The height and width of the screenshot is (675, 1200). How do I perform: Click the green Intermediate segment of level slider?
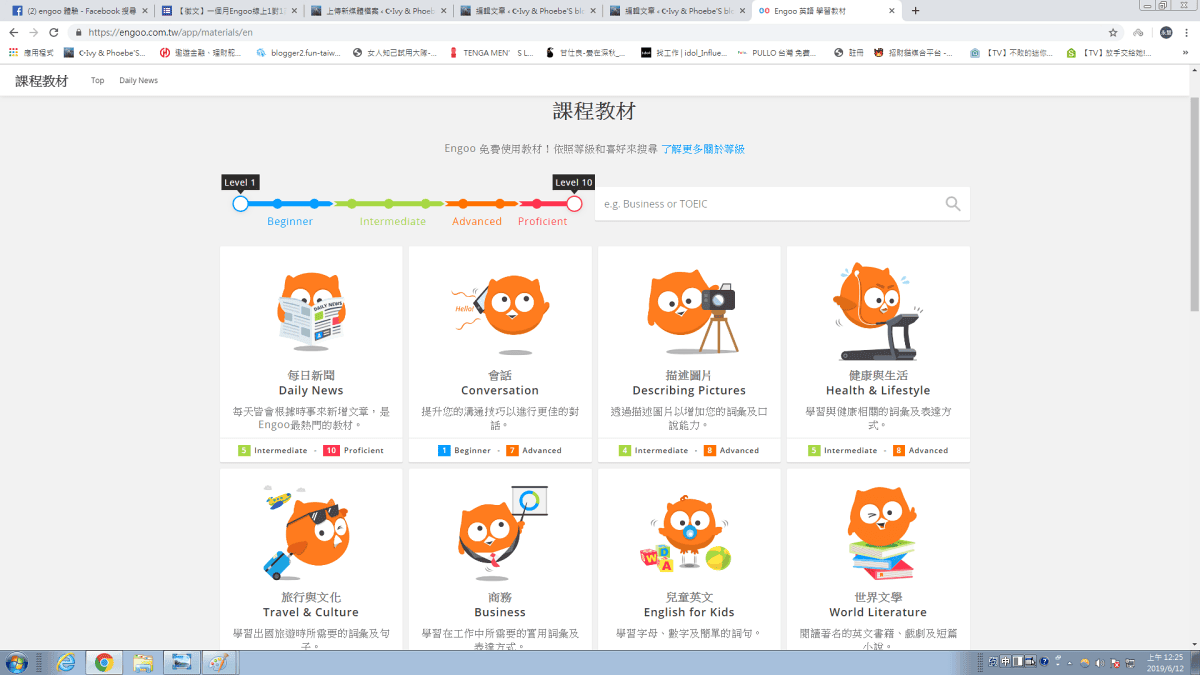(388, 203)
